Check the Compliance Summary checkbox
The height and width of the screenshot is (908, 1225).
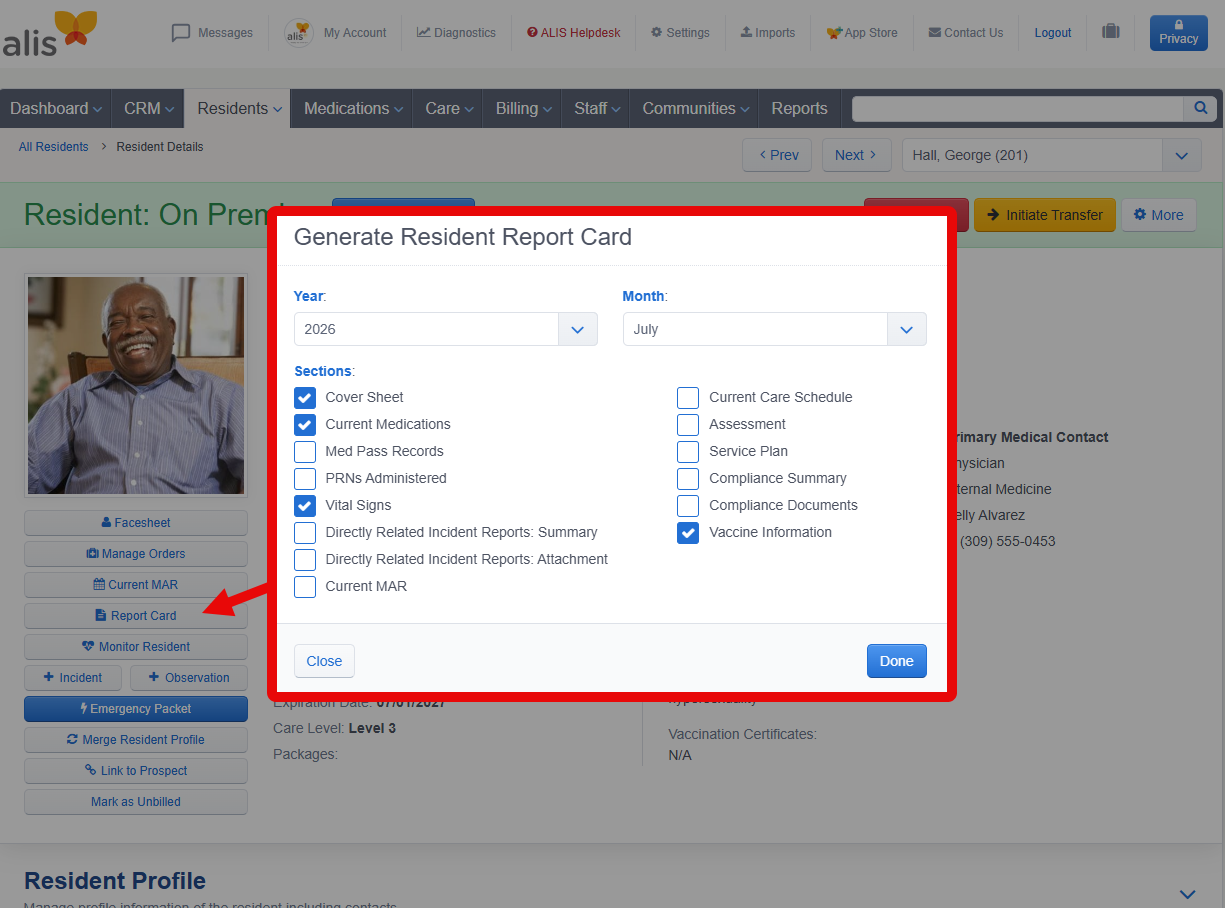[688, 478]
